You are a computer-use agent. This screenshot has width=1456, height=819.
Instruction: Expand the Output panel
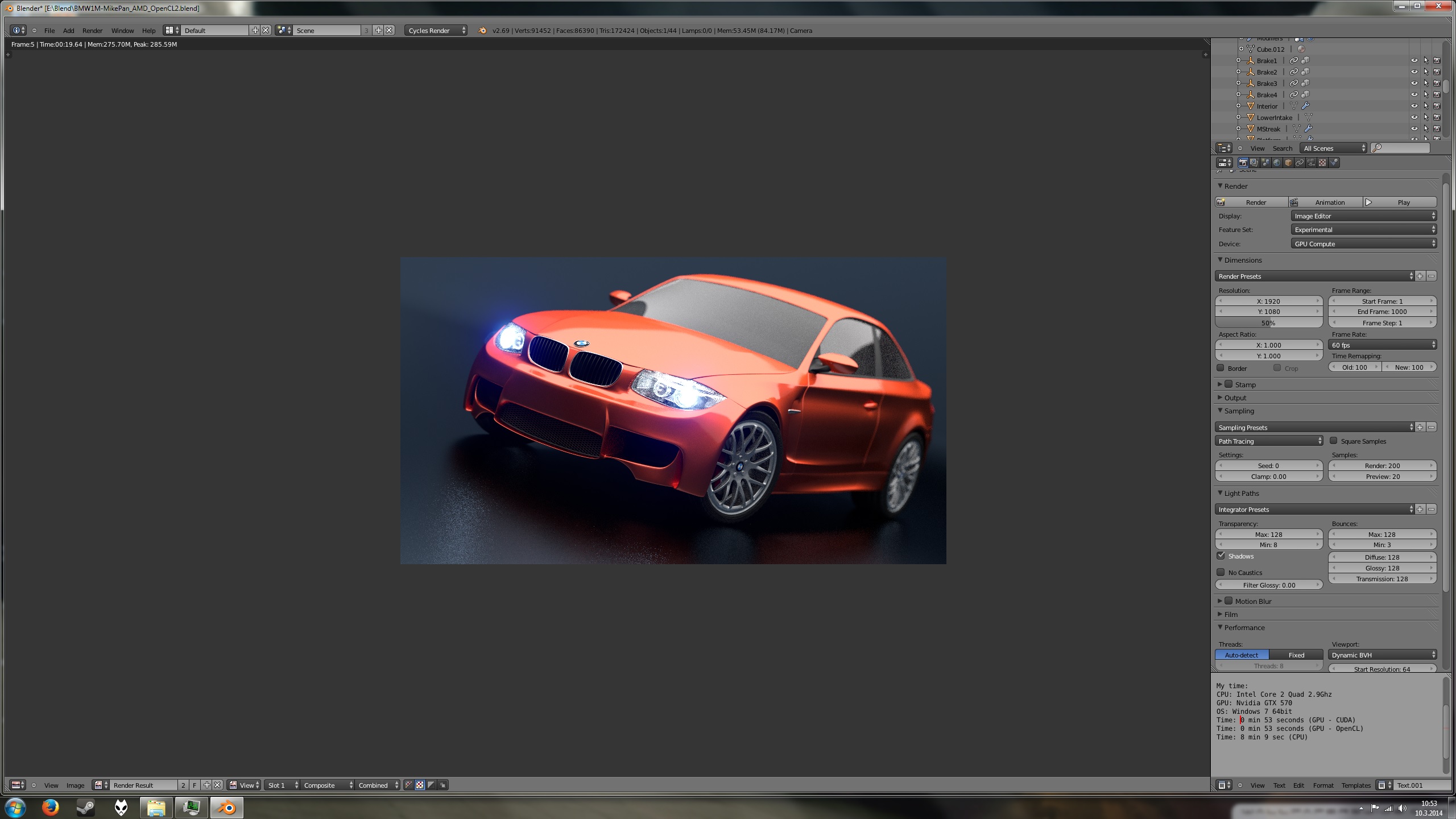[1235, 398]
